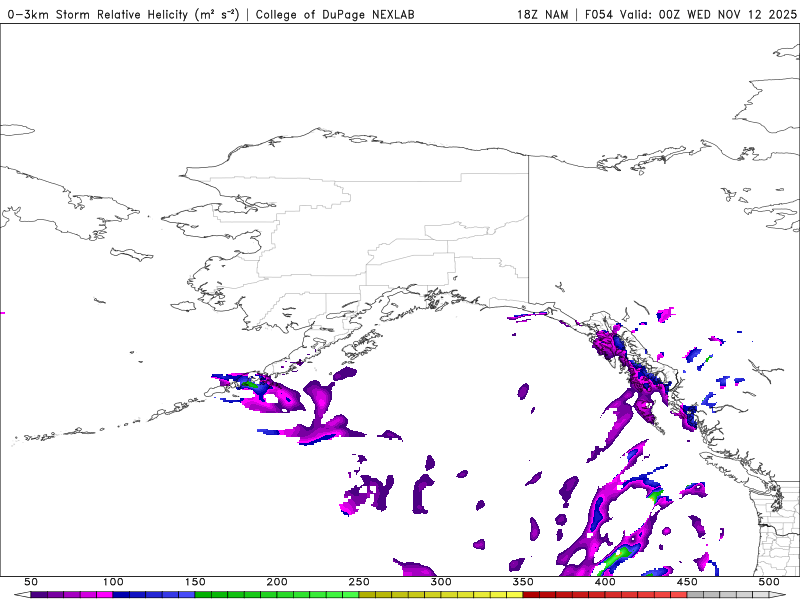
Task: Click the '50' value on the color scale
Action: 31,582
